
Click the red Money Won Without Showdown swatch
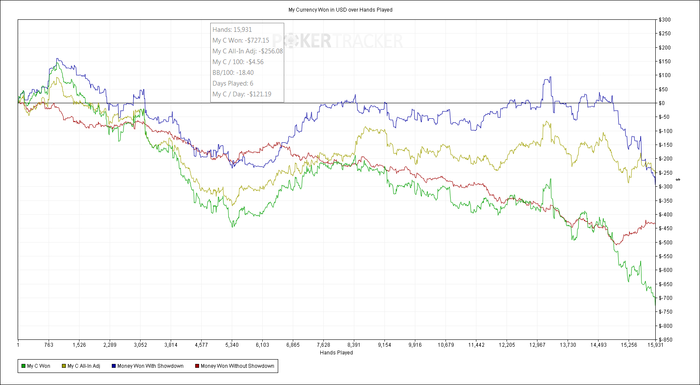pos(198,366)
